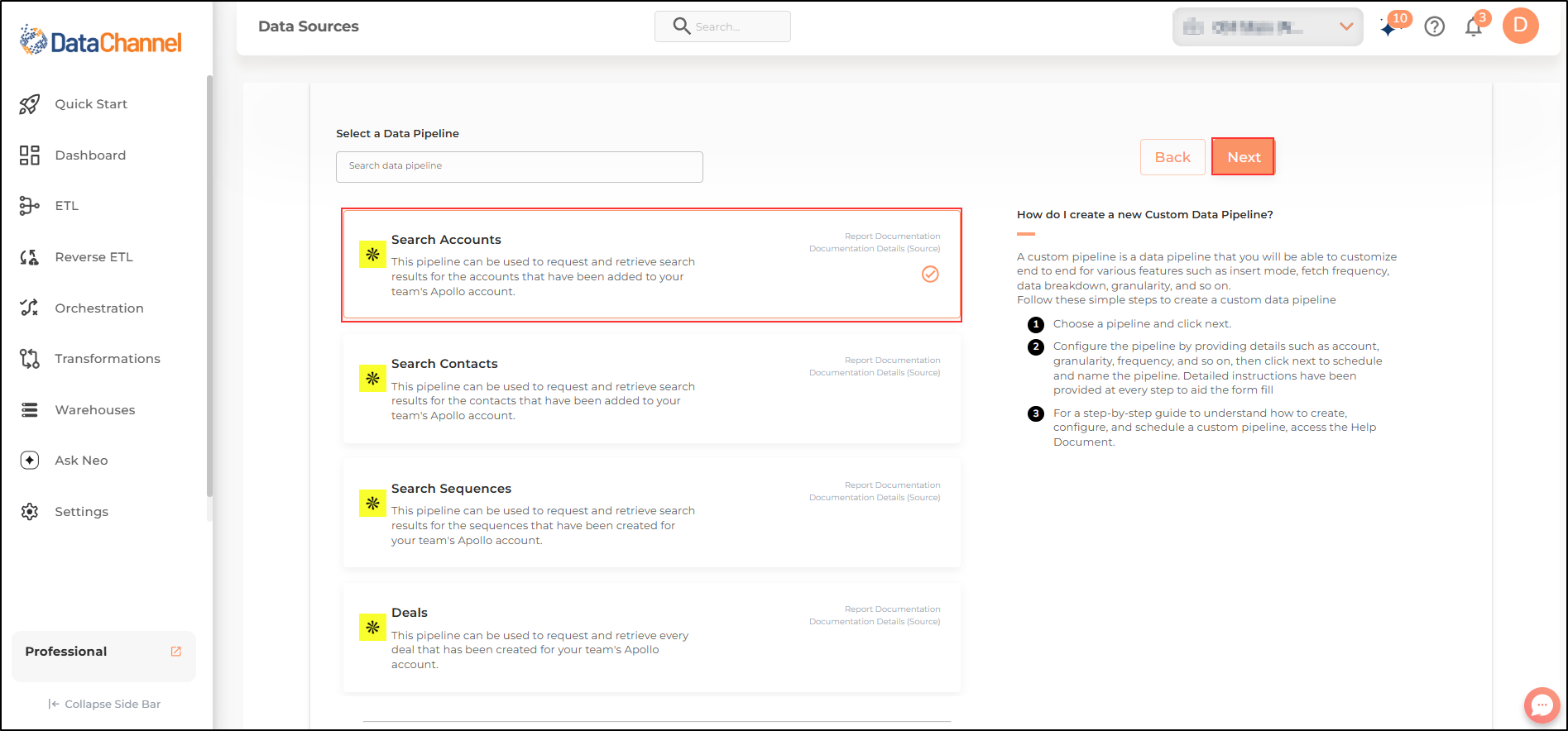Open Report Documentation for Search Accounts

point(892,236)
